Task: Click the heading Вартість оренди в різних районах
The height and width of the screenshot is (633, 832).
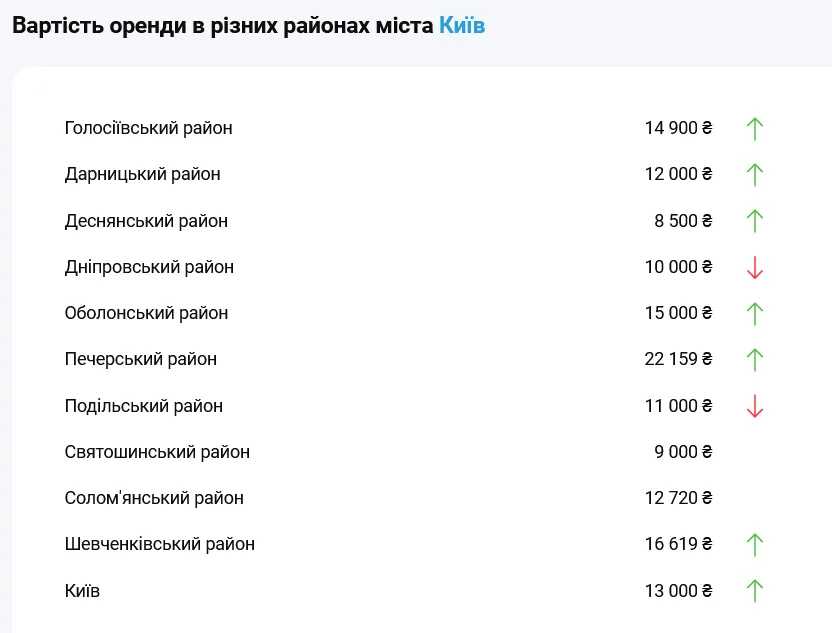Action: coord(222,26)
